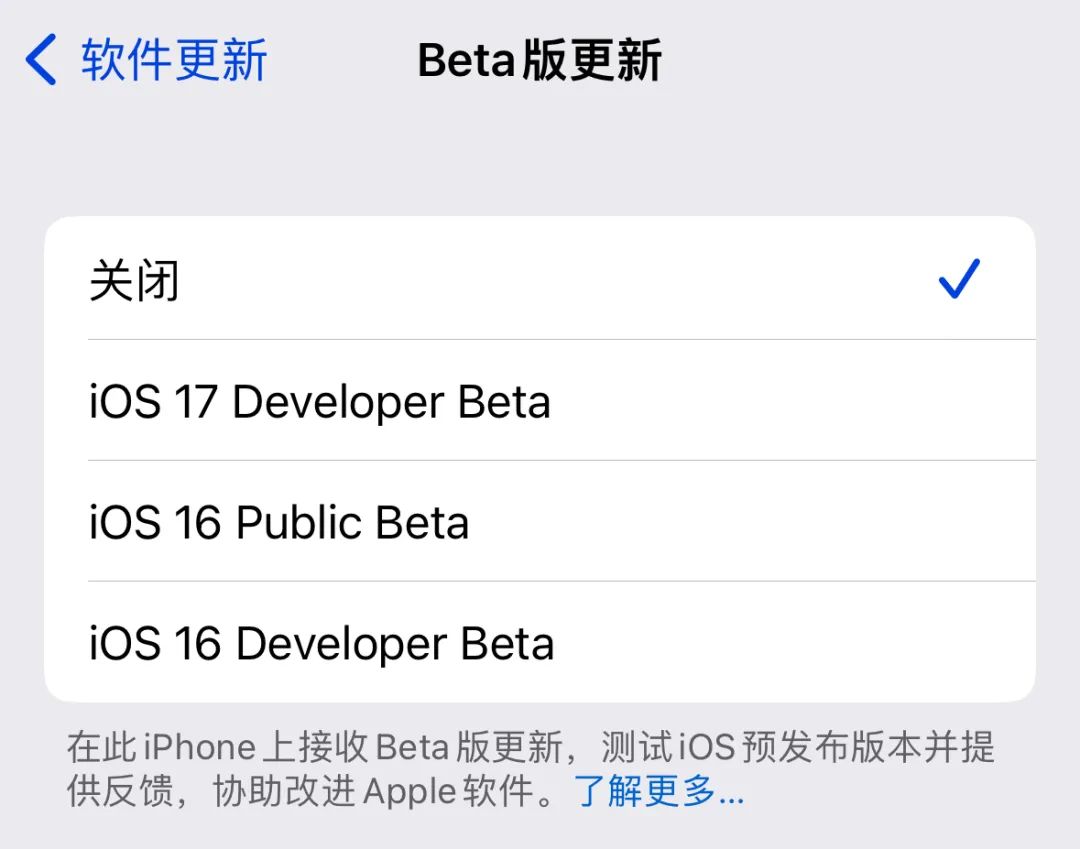Click the word iPhone in the footer note
Viewport: 1080px width, 849px height.
[200, 748]
